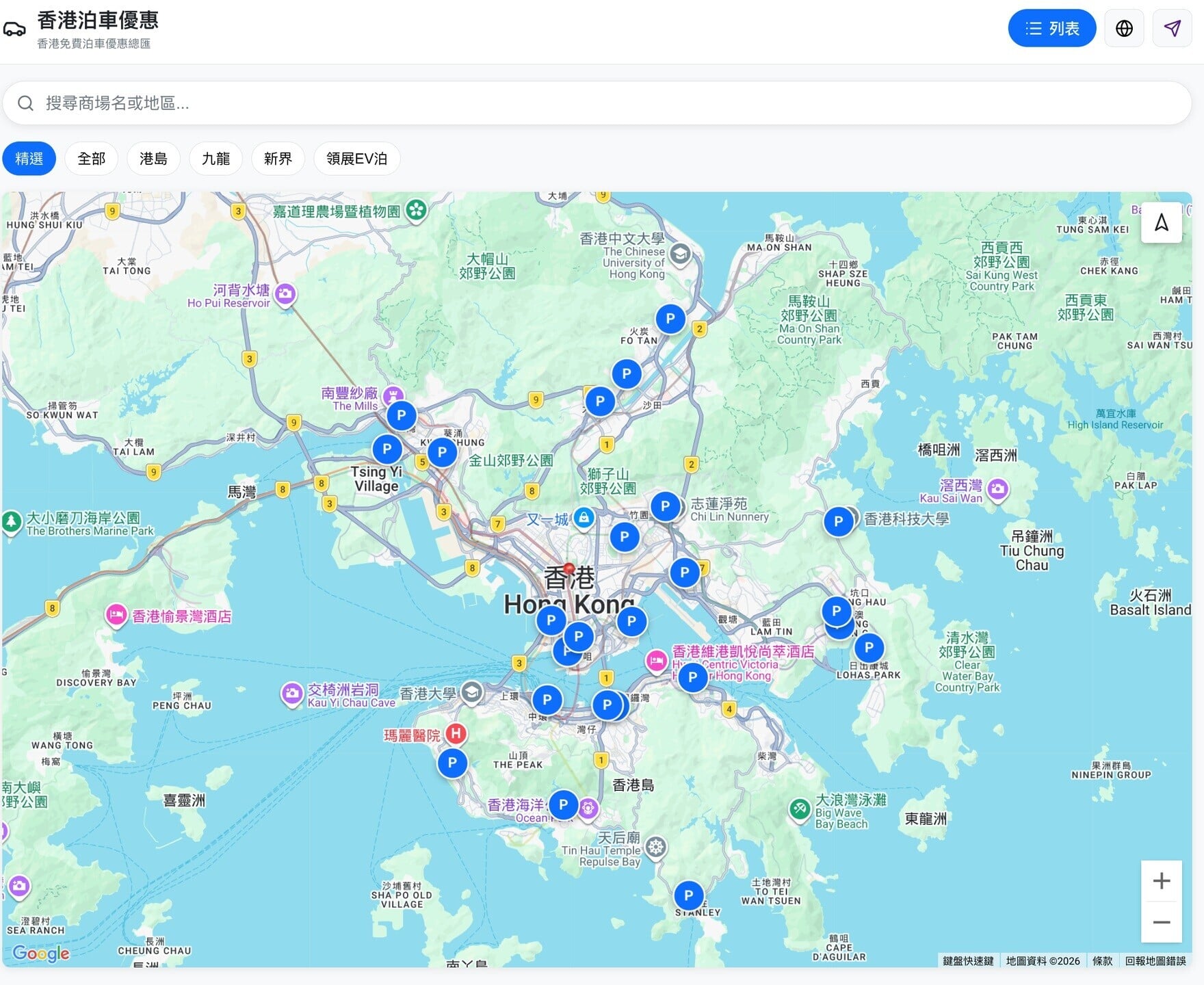
Task: Click the map compass arrow button
Action: pos(1161,222)
